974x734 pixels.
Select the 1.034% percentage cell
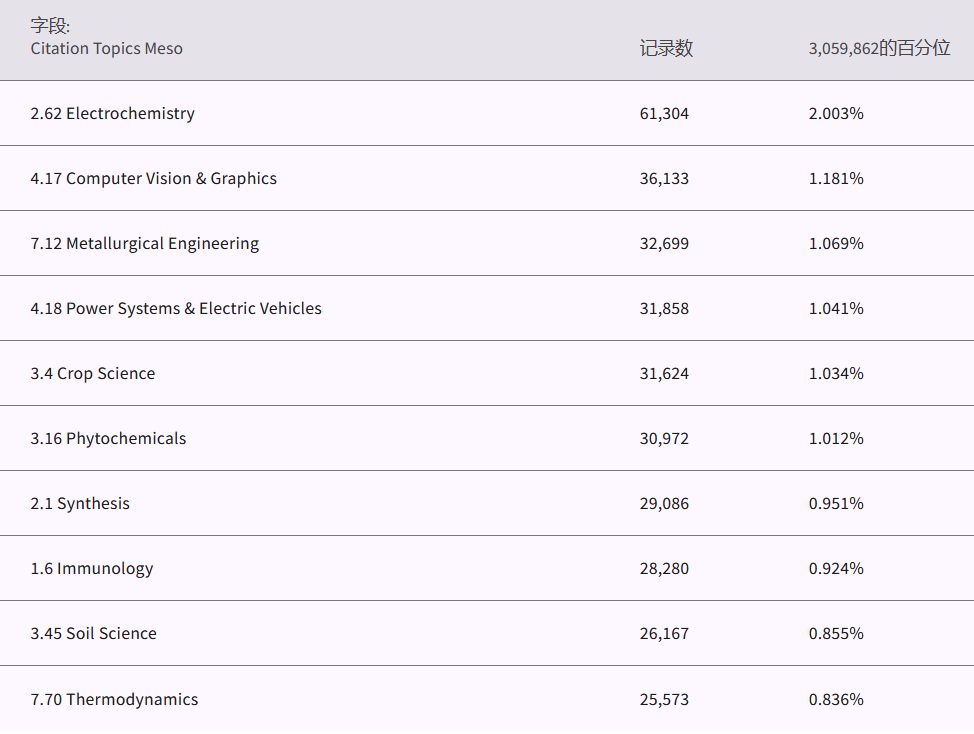[836, 373]
